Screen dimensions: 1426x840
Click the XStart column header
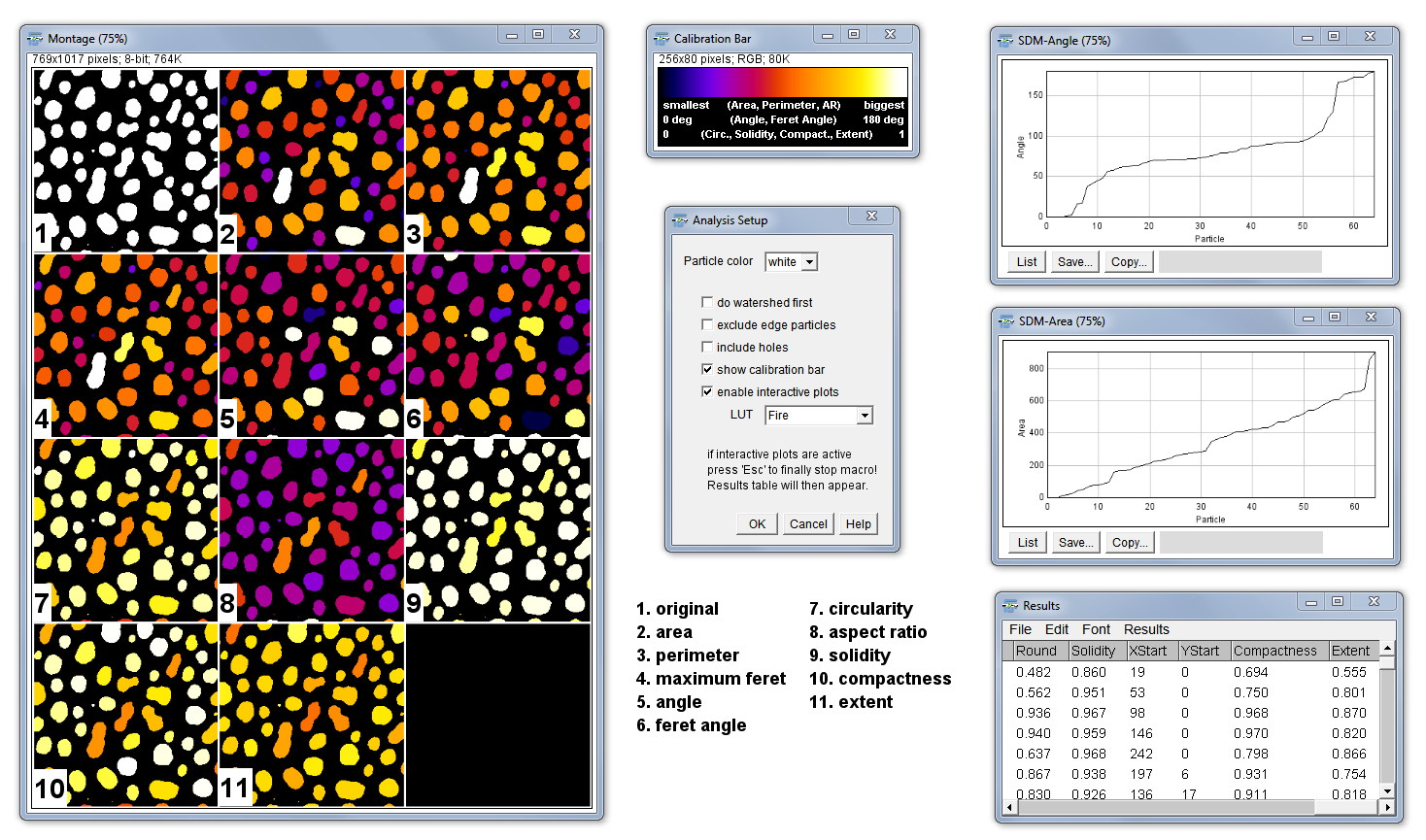click(1151, 651)
